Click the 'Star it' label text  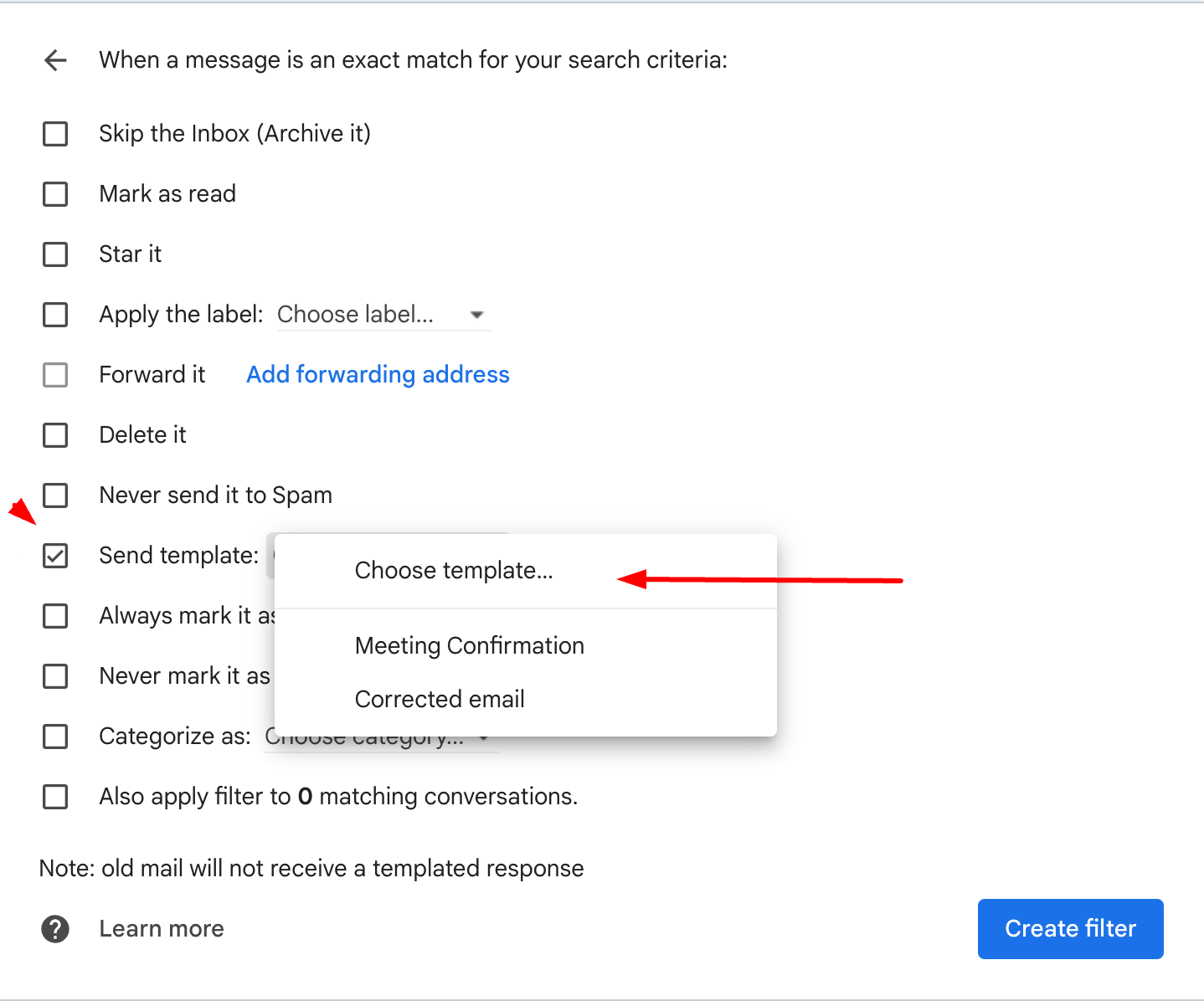pos(131,254)
